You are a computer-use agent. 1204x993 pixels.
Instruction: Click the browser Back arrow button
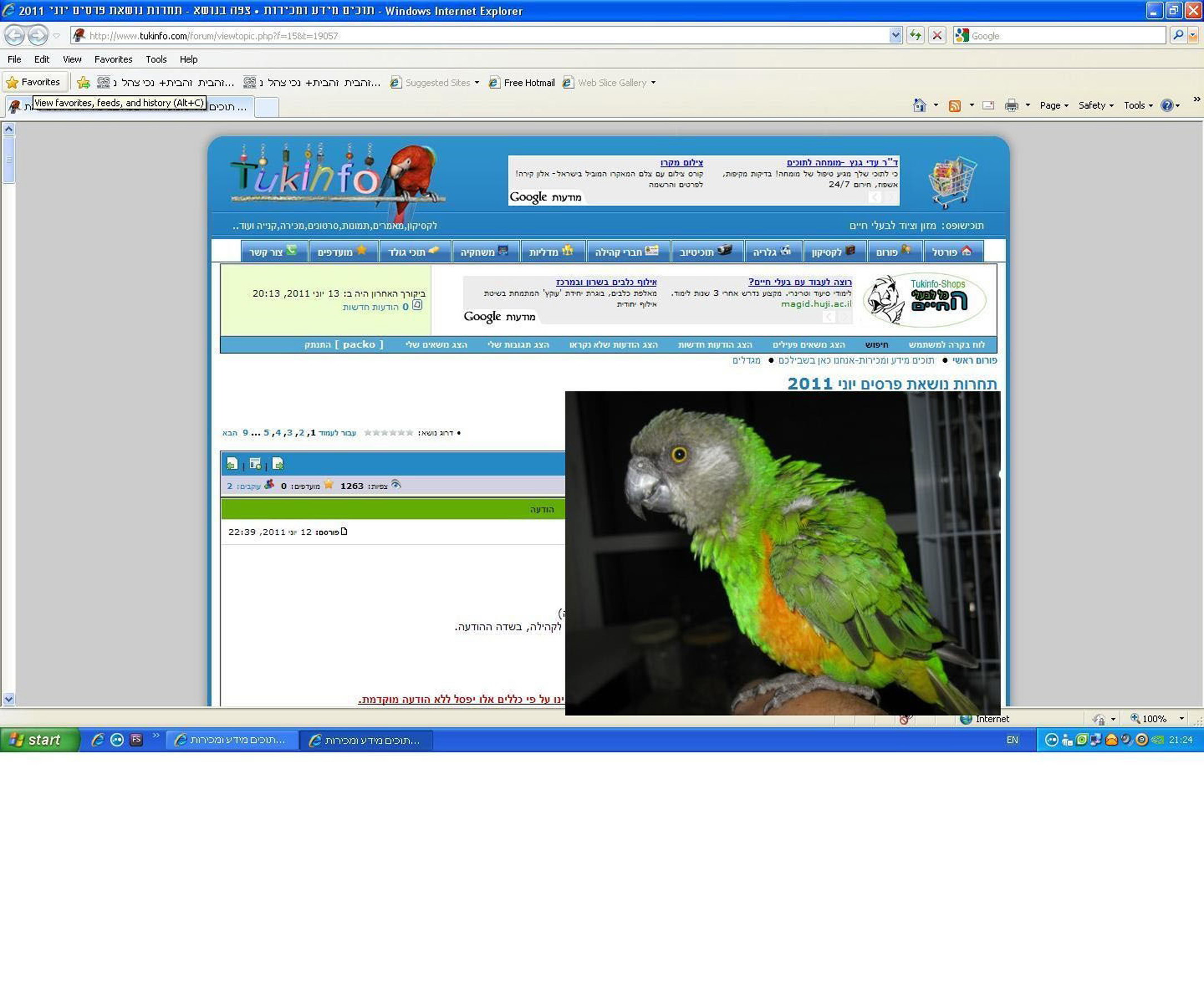[x=15, y=36]
